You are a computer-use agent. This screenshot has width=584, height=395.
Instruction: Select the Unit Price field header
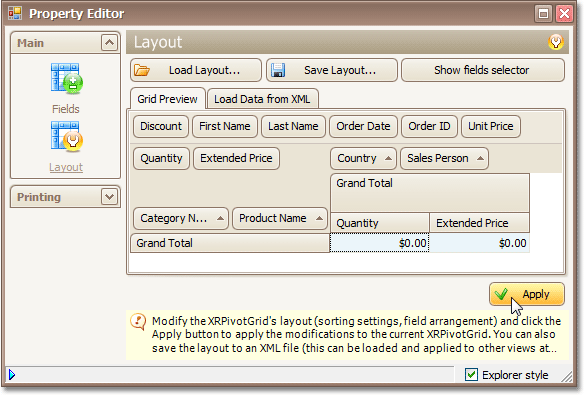[491, 126]
